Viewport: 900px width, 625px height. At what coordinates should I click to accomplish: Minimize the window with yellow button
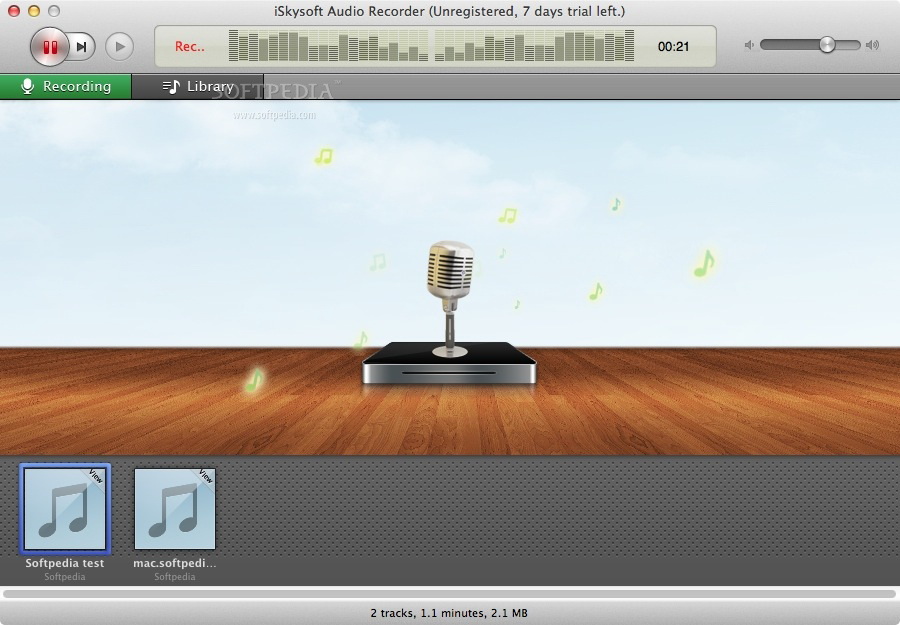pos(34,11)
